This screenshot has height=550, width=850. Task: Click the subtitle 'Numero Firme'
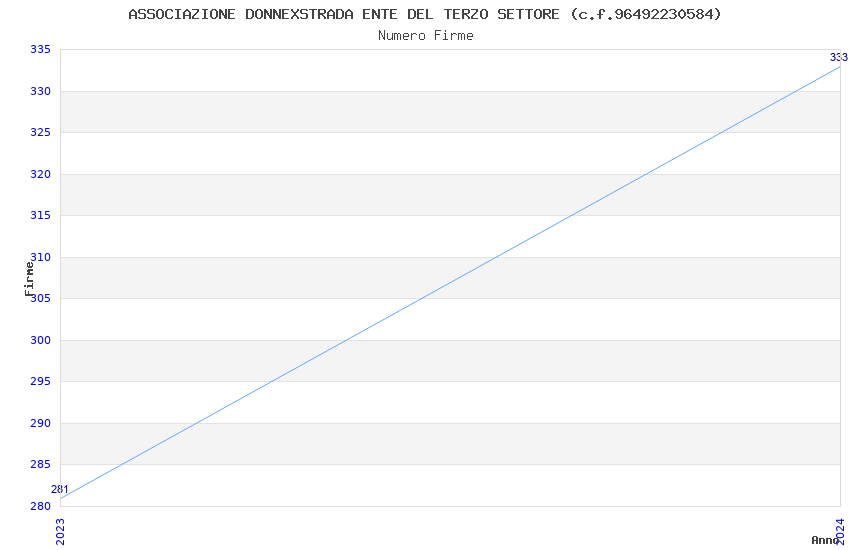[426, 36]
